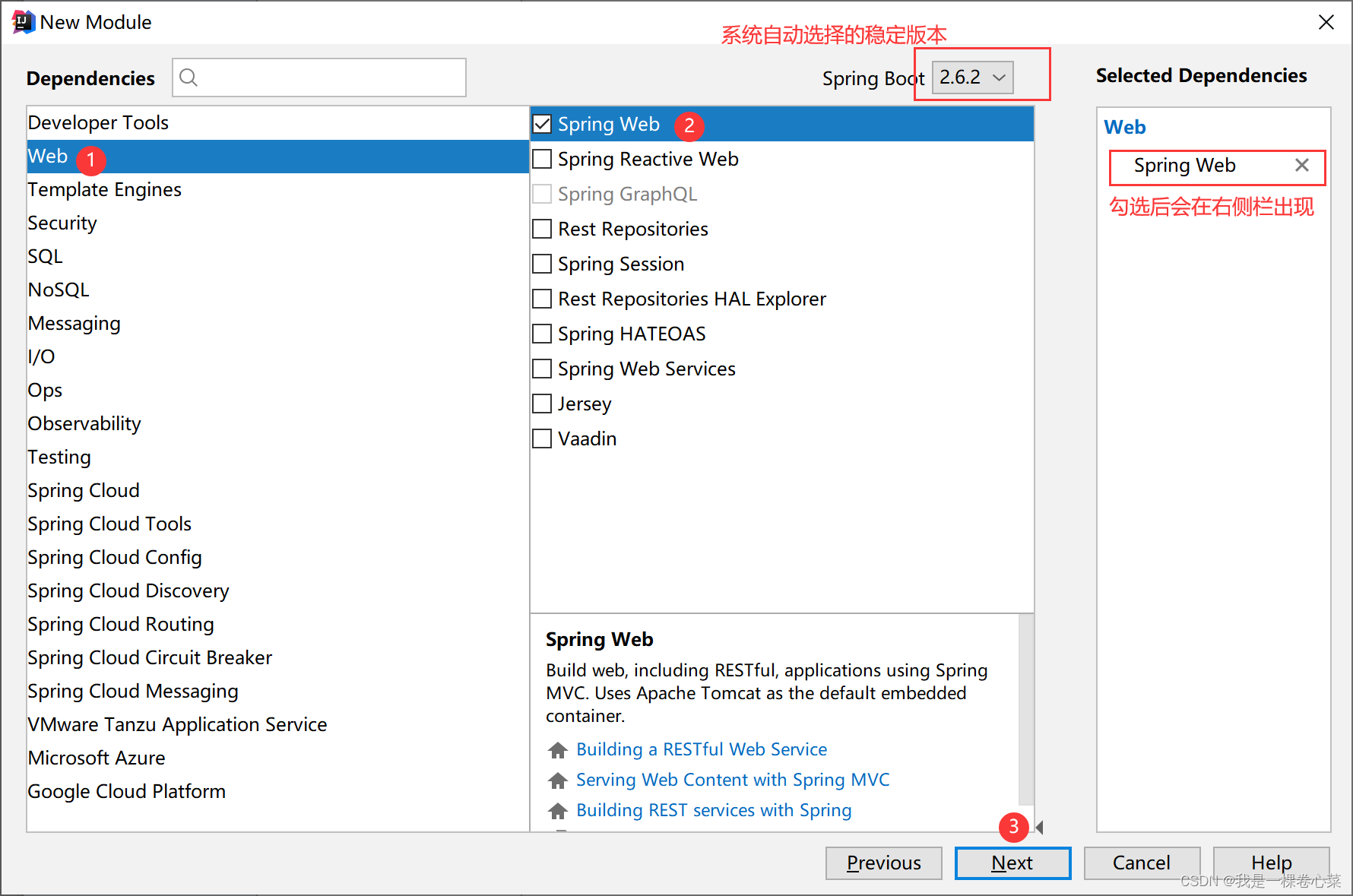Select VMware Tanzu Application Service
This screenshot has width=1353, height=896.
click(277, 725)
